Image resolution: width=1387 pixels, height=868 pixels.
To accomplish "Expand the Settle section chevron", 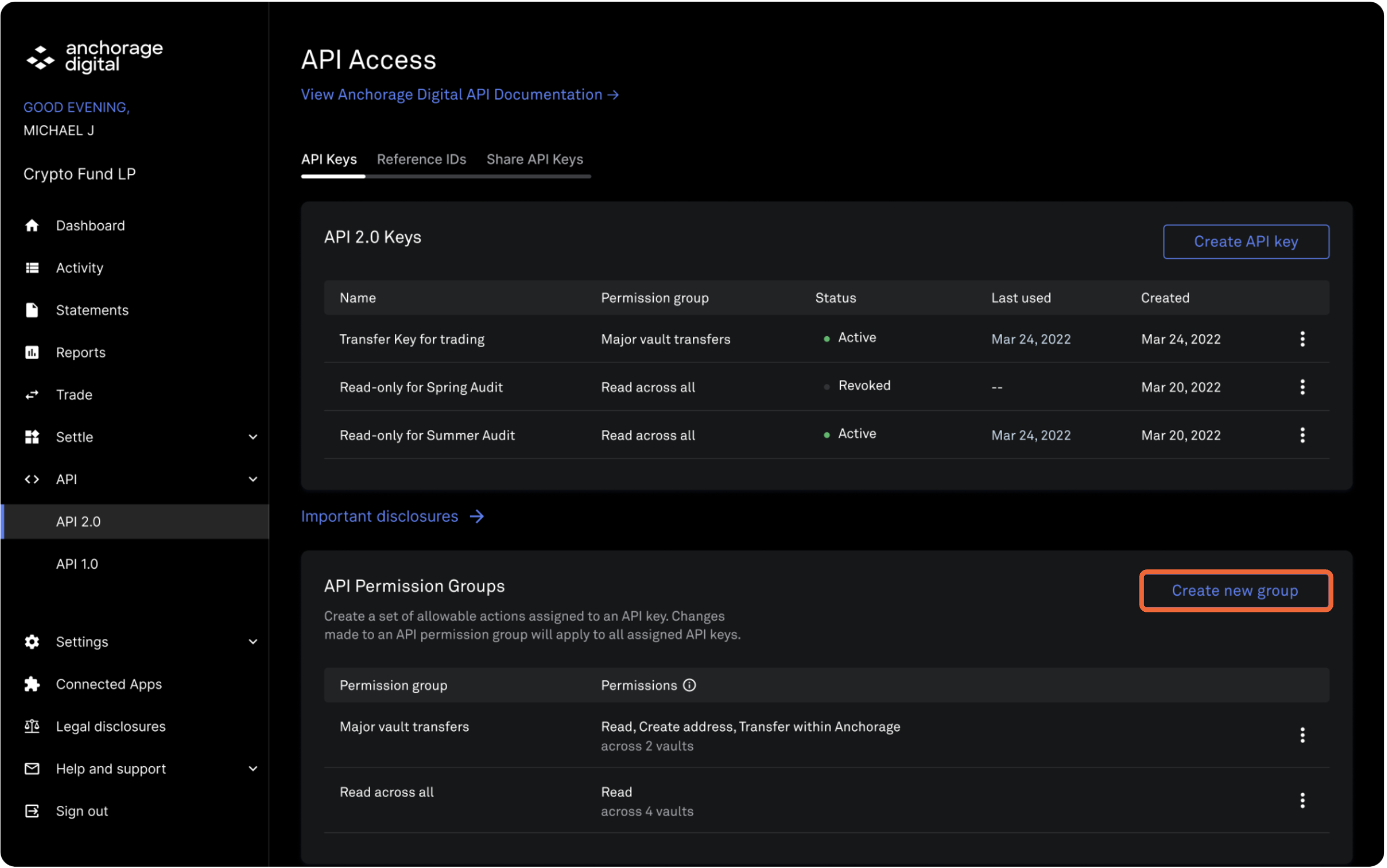I will click(253, 437).
